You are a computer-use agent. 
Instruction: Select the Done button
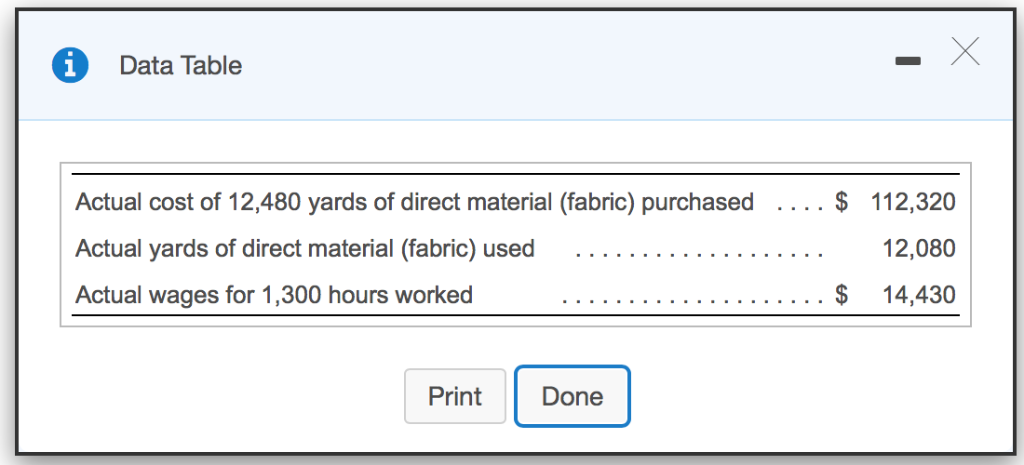572,396
